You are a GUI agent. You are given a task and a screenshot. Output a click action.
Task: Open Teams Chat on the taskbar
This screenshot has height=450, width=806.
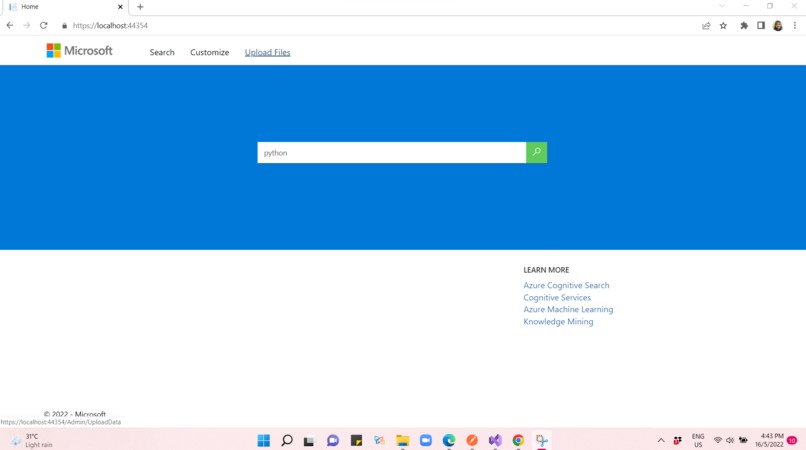click(333, 441)
